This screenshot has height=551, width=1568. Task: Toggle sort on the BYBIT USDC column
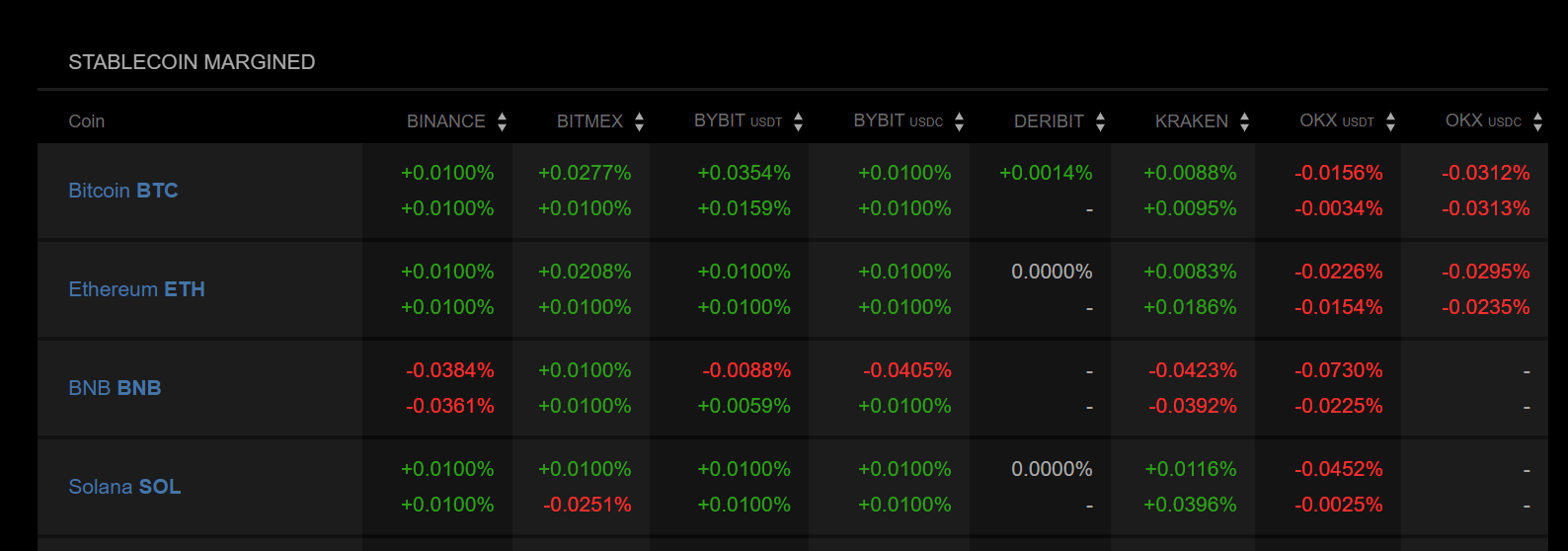[960, 121]
